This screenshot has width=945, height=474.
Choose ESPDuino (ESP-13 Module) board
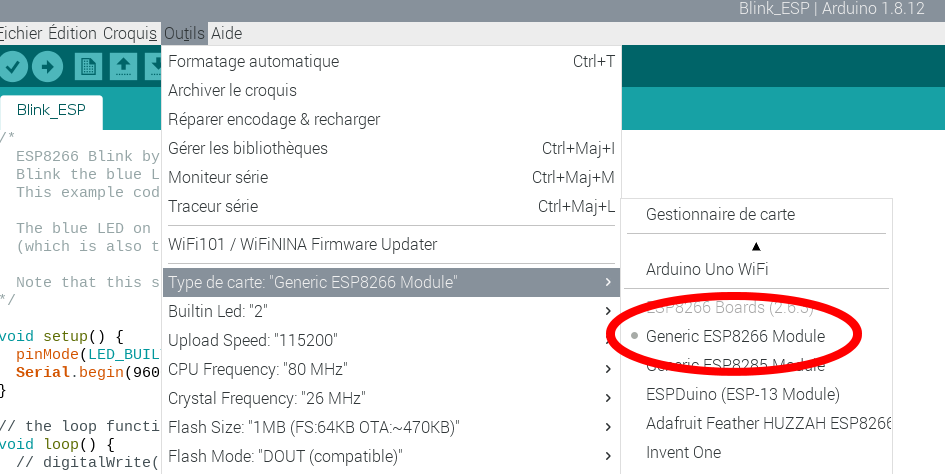(x=742, y=394)
